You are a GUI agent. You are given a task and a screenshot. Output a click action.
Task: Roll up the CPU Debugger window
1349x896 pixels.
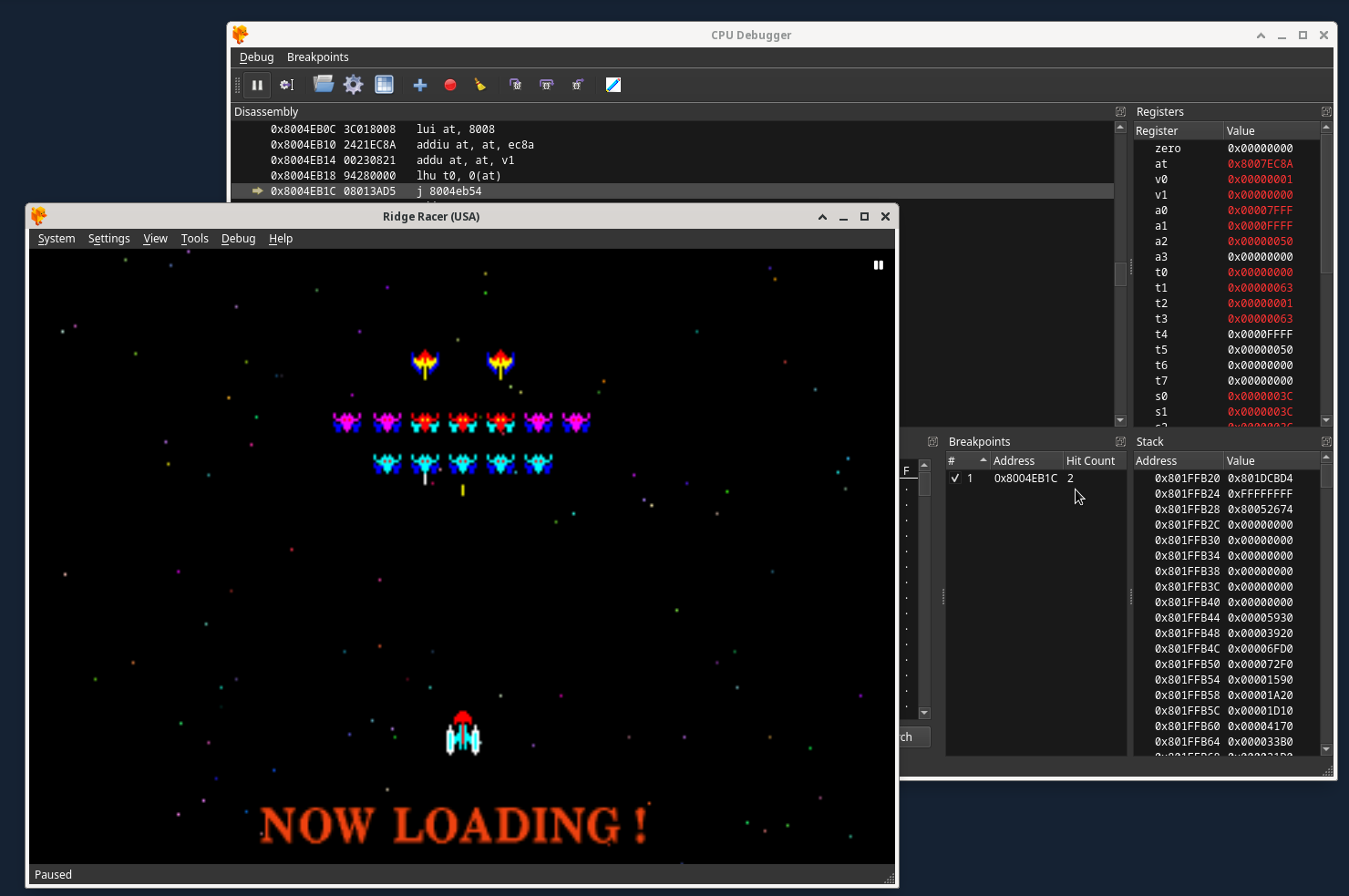tap(1261, 36)
